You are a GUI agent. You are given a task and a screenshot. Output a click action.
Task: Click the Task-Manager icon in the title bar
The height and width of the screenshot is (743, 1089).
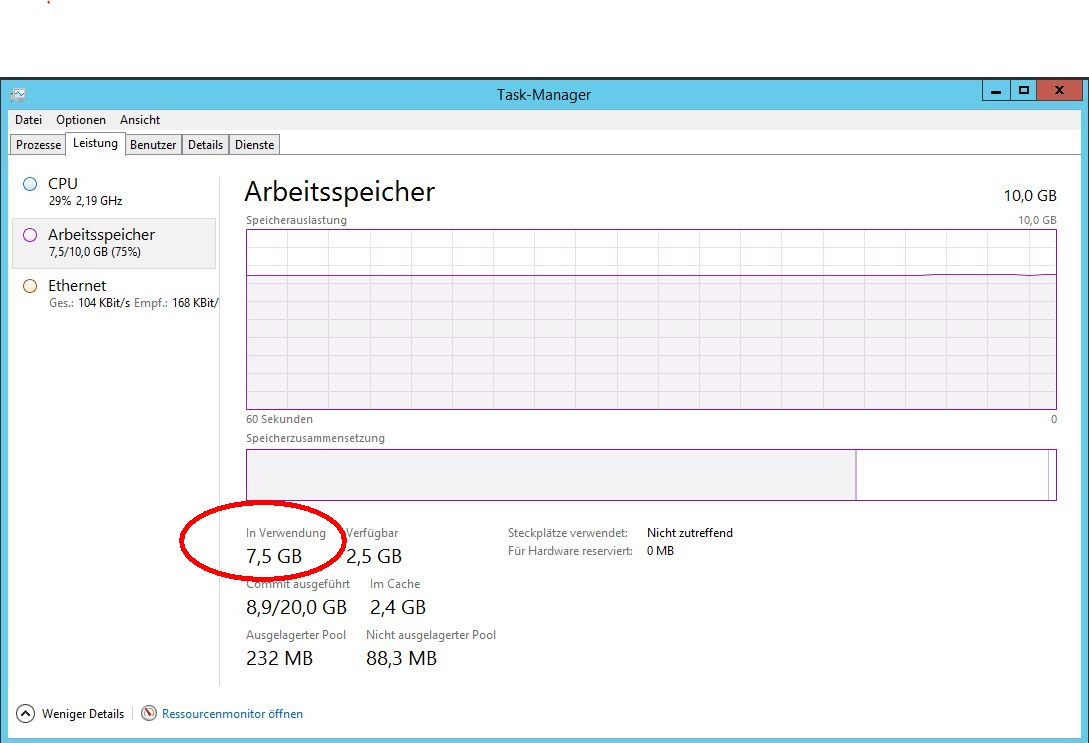(x=16, y=93)
